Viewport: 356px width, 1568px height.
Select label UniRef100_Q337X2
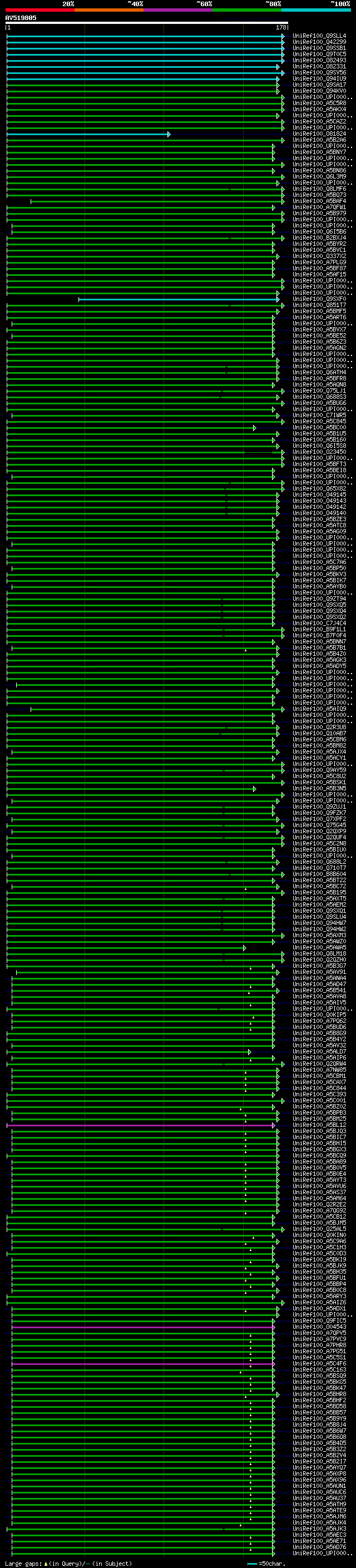click(x=319, y=256)
